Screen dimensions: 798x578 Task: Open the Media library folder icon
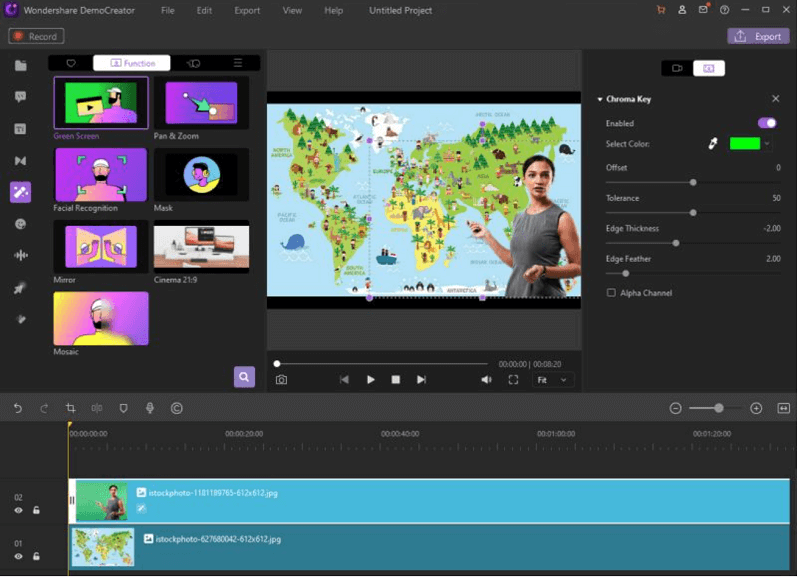(20, 65)
